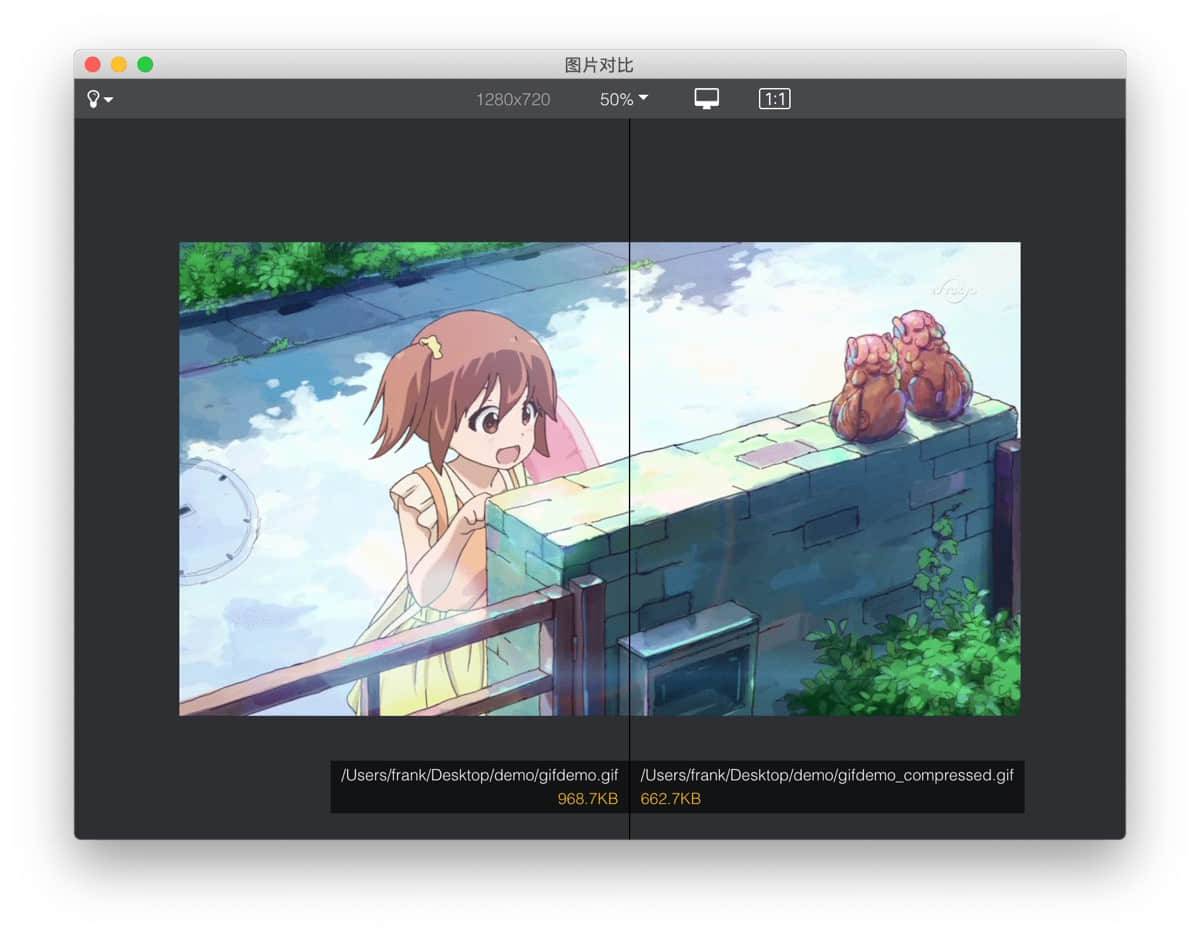
Task: Click the 968.7KB file size text
Action: [x=587, y=799]
